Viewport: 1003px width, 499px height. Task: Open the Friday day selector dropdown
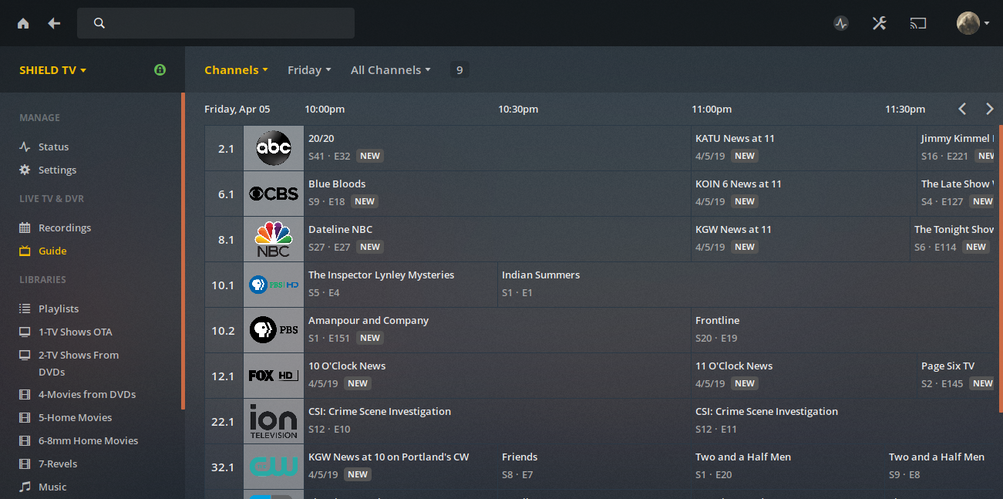coord(309,70)
